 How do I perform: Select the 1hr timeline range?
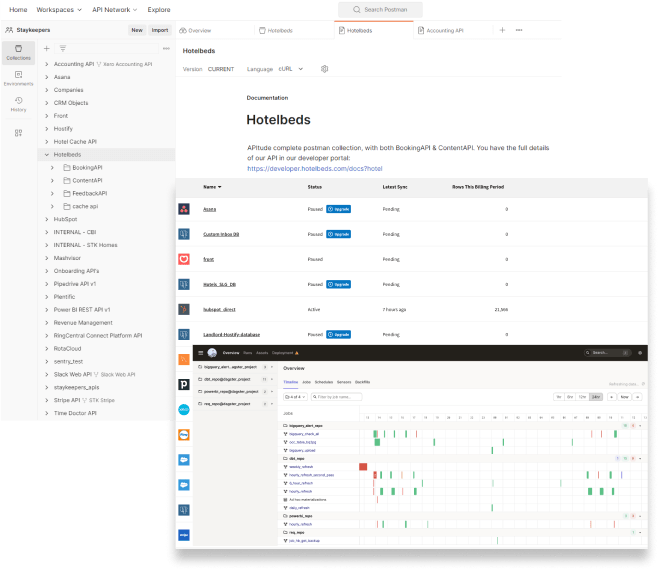(559, 397)
